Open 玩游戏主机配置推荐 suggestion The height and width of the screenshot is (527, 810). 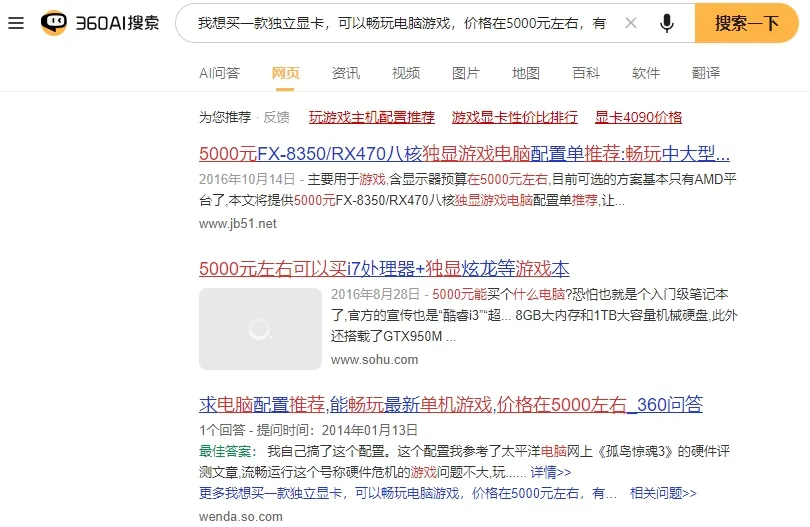click(372, 117)
